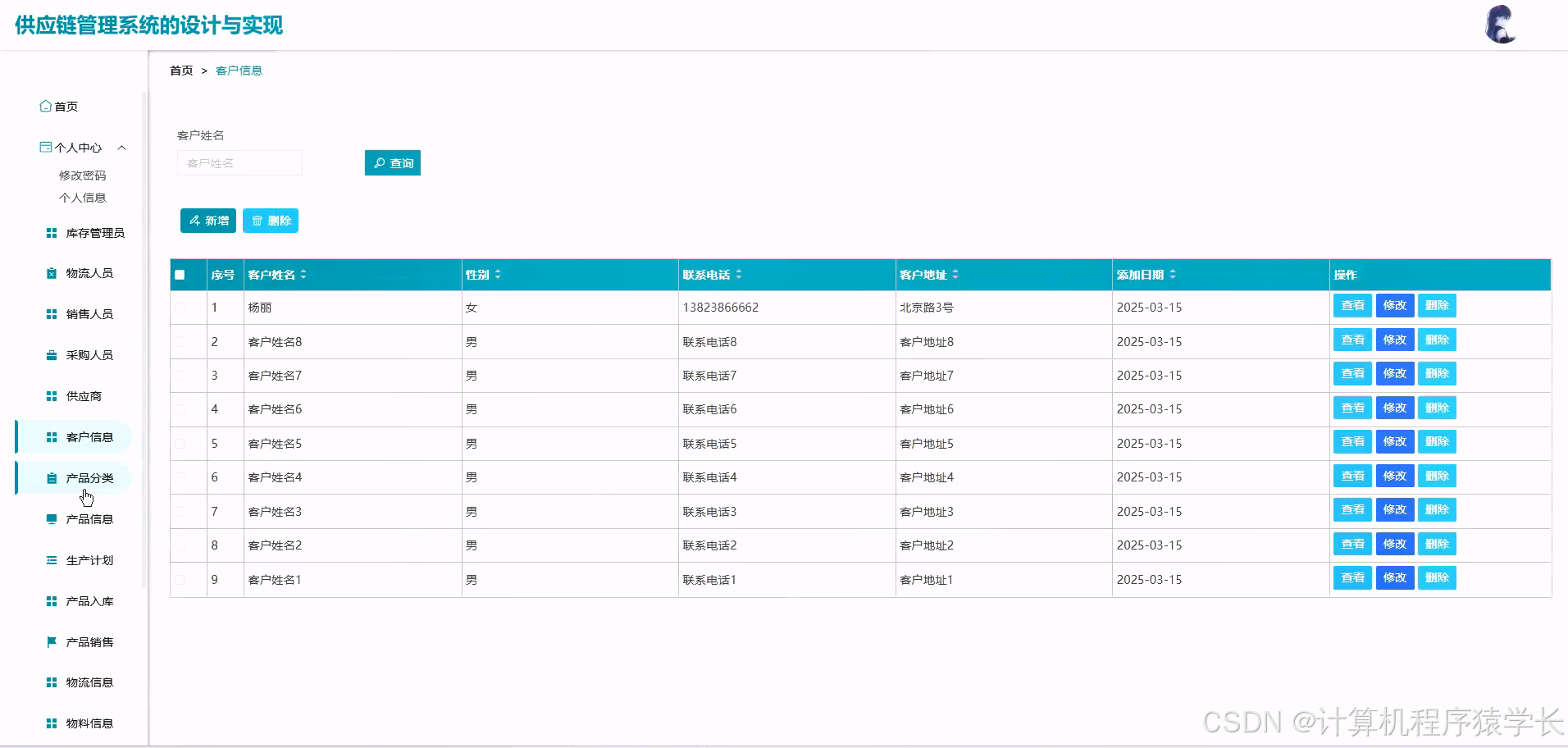
Task: Click the 产品入库 grid icon
Action: [x=52, y=601]
